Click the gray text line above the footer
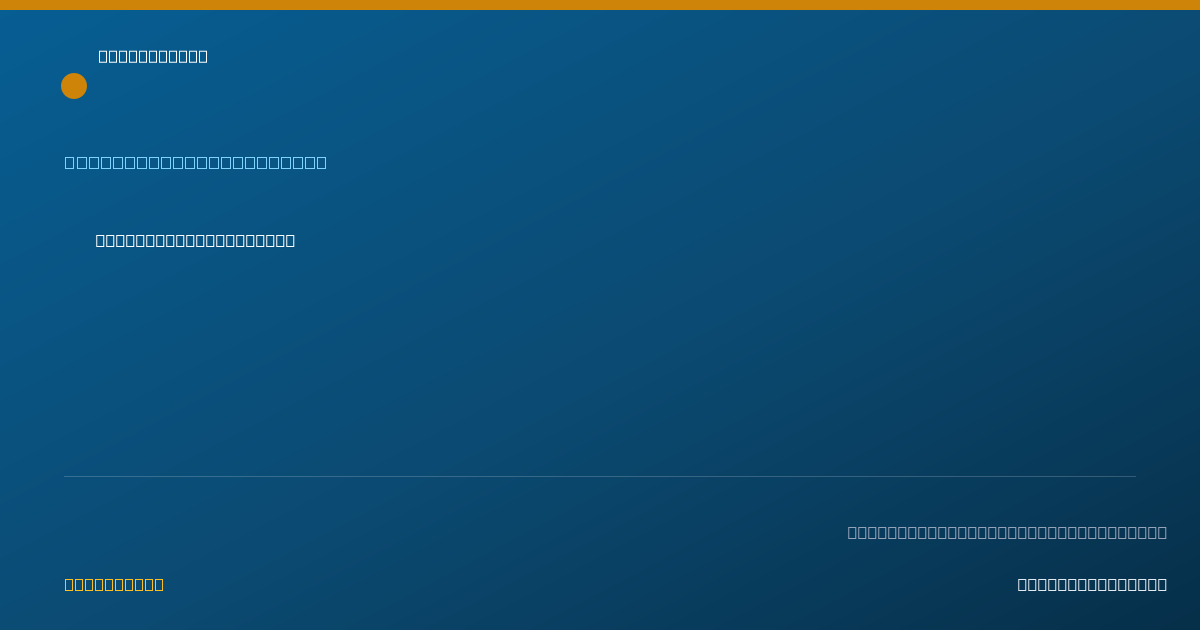This screenshot has height=630, width=1200. (1007, 532)
